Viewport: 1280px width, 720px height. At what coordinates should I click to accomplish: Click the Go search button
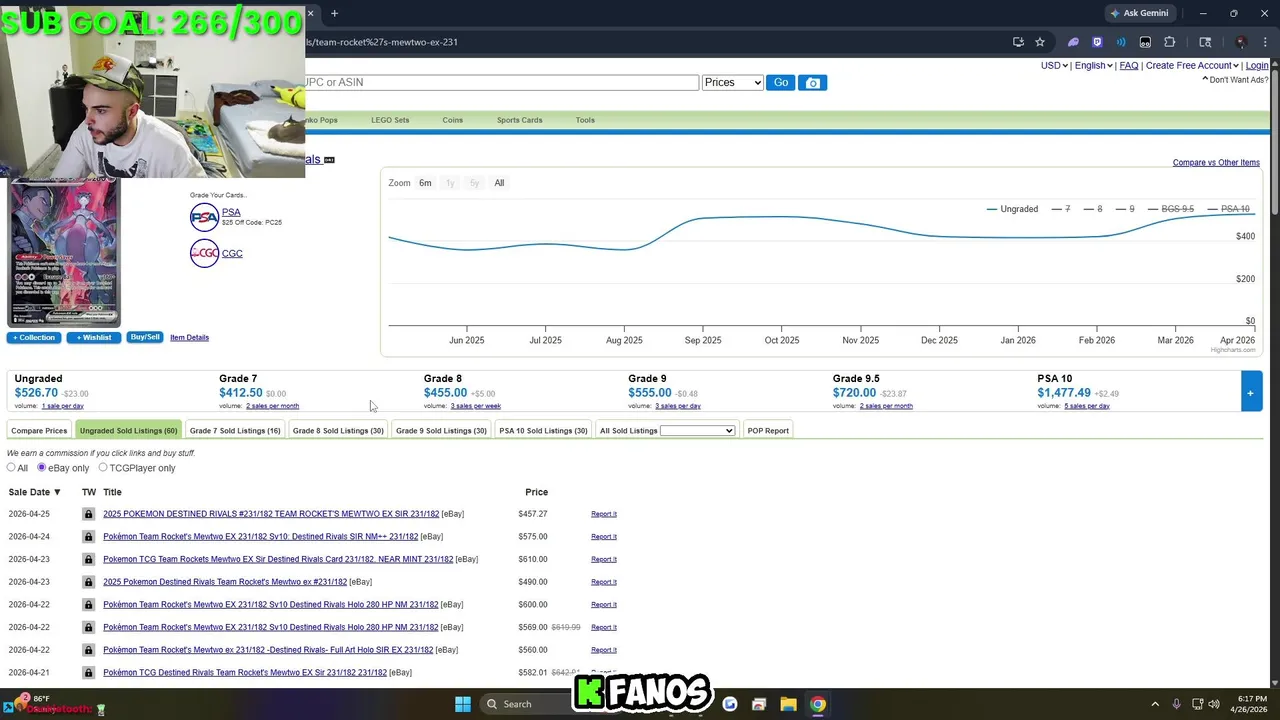tap(781, 83)
